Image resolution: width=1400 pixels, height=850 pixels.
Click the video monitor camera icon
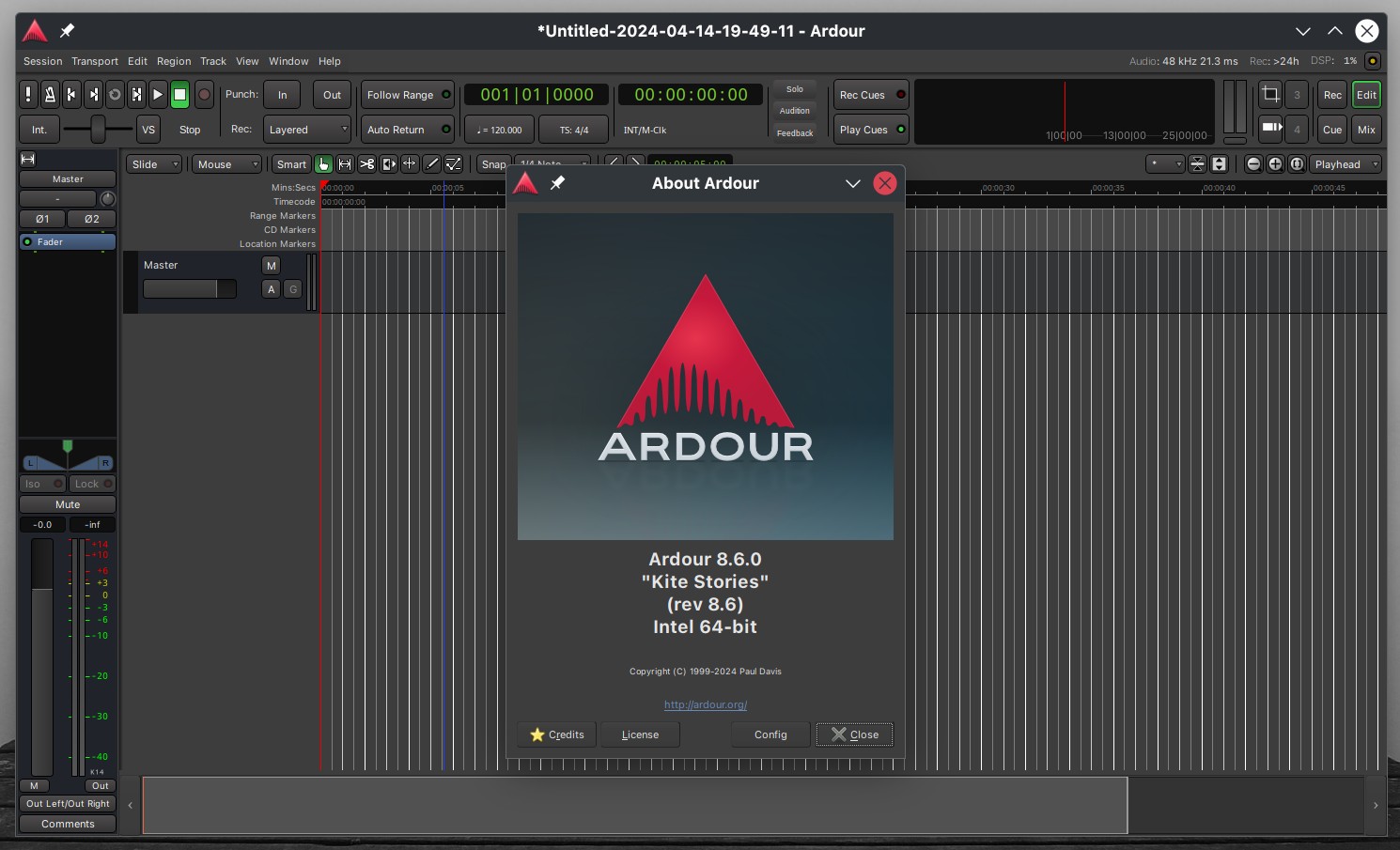[1270, 129]
